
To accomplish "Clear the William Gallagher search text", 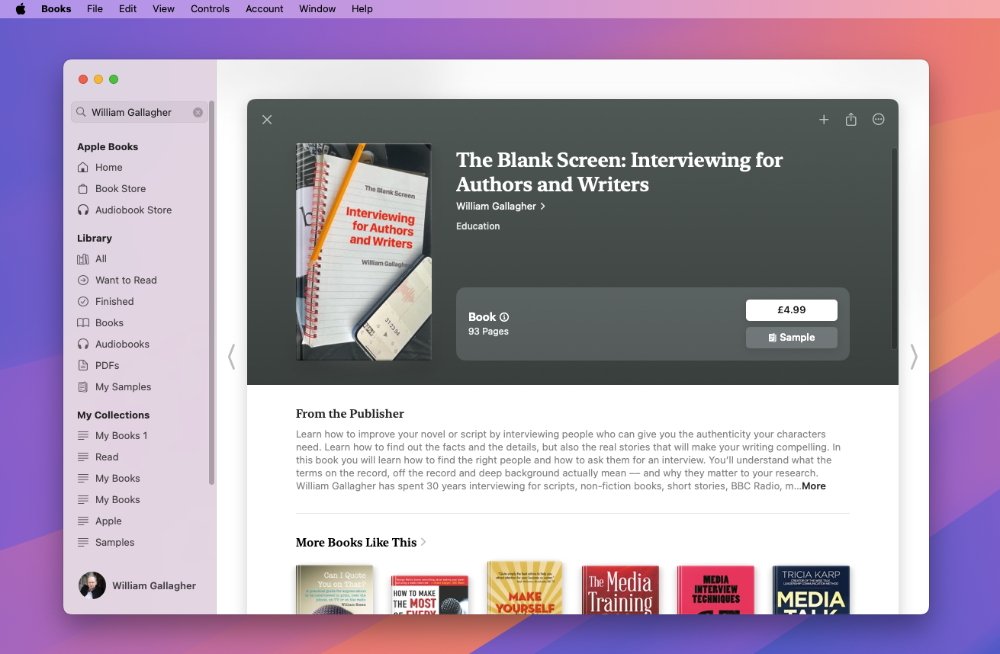I will tap(198, 112).
